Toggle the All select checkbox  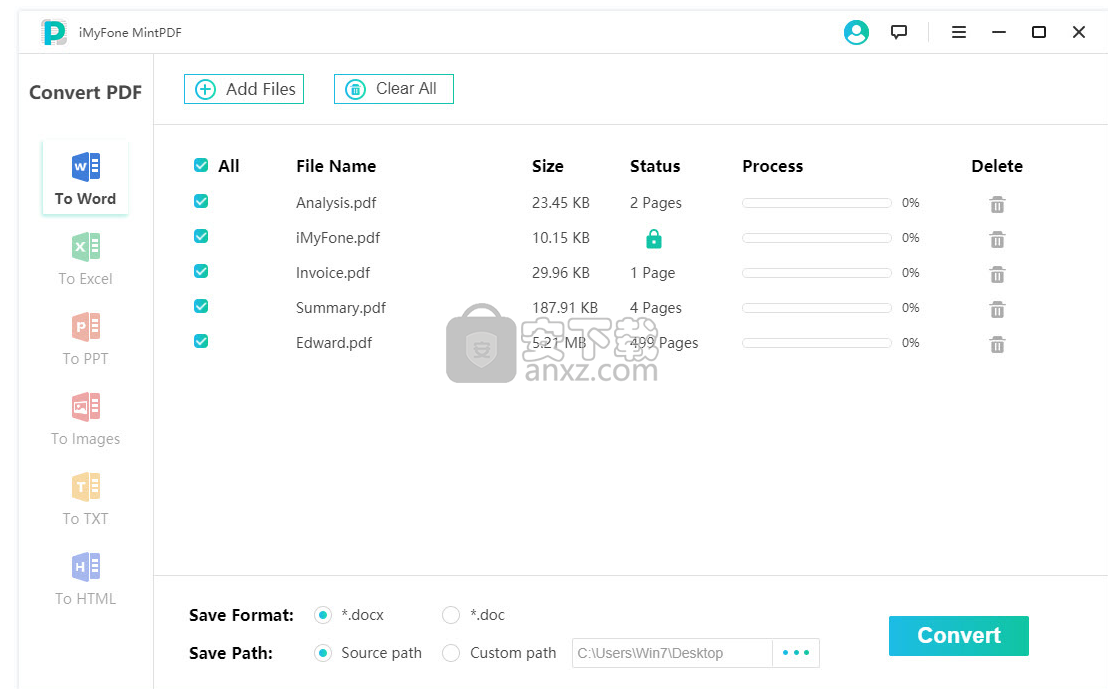click(x=201, y=165)
